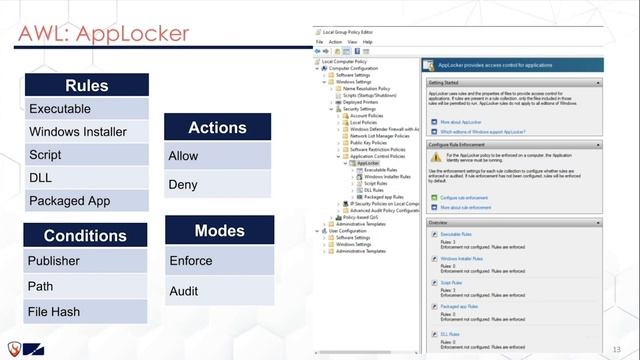Open Which editions of Windows support AppLocker link
The width and height of the screenshot is (640, 360).
(x=483, y=132)
